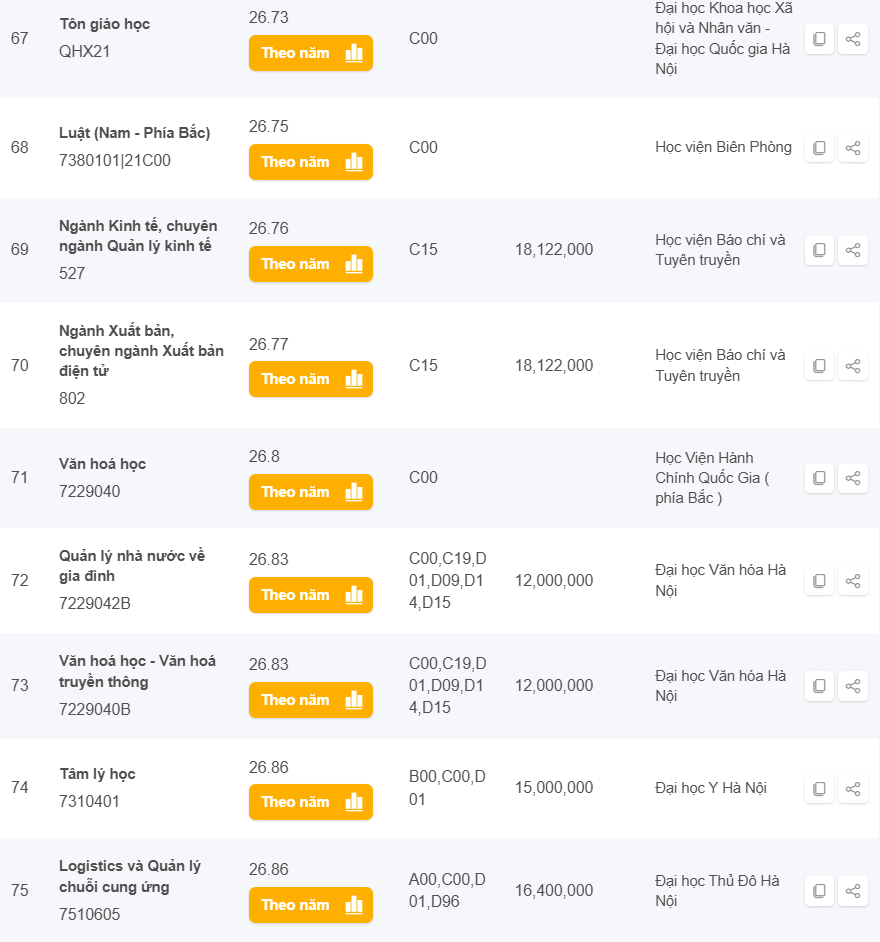The image size is (880, 942).
Task: Copy the Luật (Nam - Phía Bắc) row
Action: [x=819, y=148]
